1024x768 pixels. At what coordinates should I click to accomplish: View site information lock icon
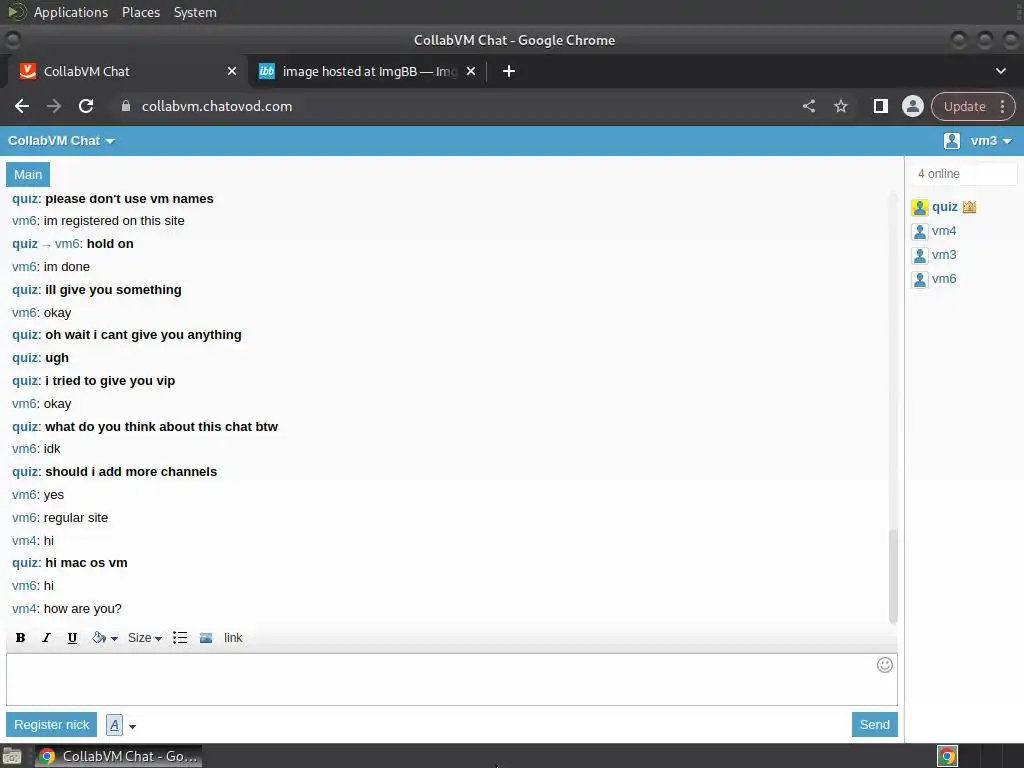tap(126, 106)
